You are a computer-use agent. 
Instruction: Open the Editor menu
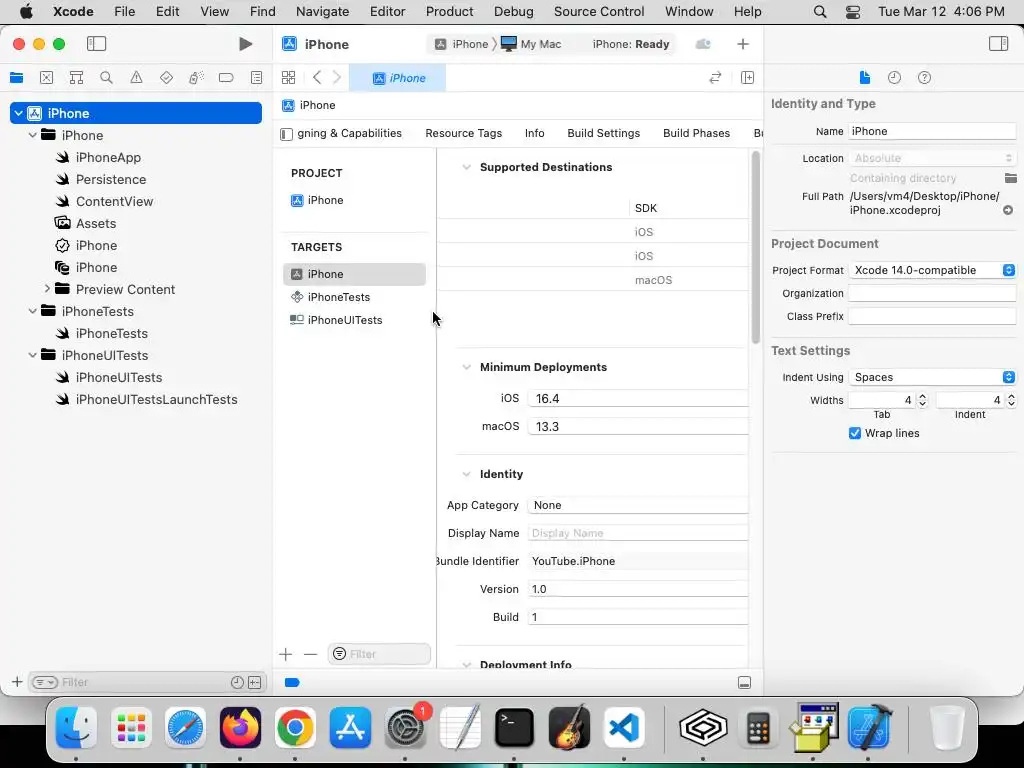pyautogui.click(x=387, y=12)
